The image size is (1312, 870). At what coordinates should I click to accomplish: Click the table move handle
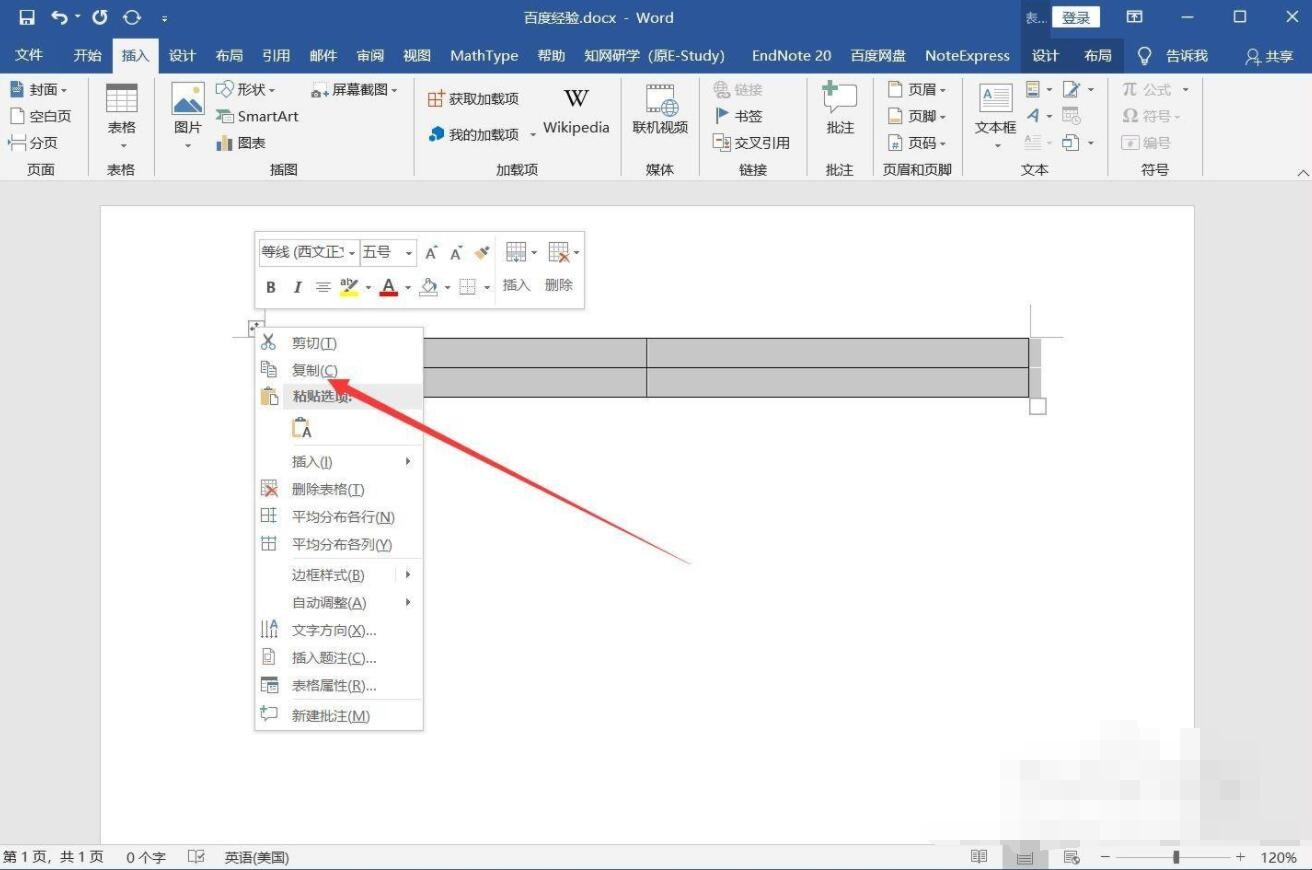[256, 327]
